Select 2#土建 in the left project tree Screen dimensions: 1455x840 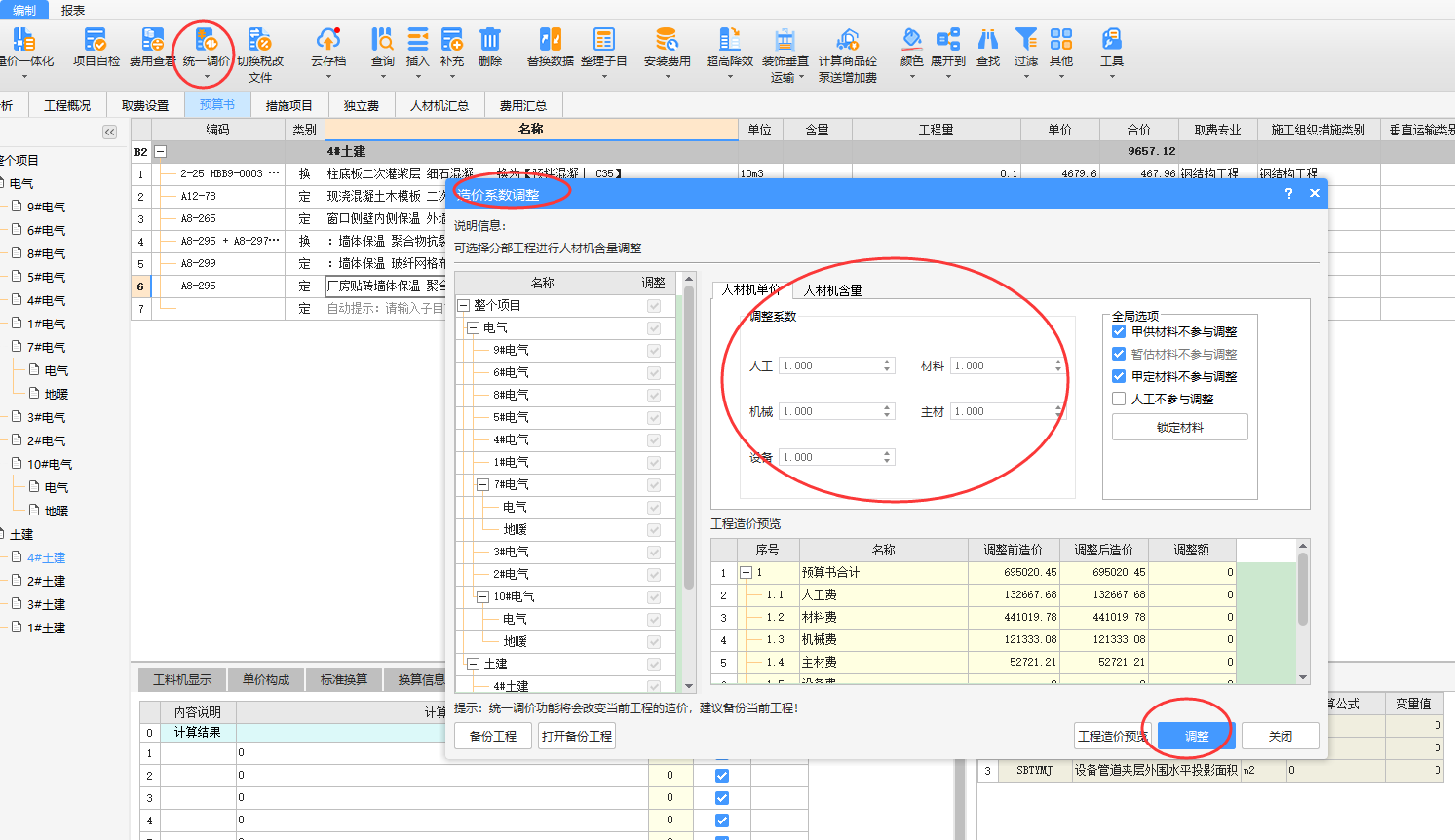click(46, 581)
